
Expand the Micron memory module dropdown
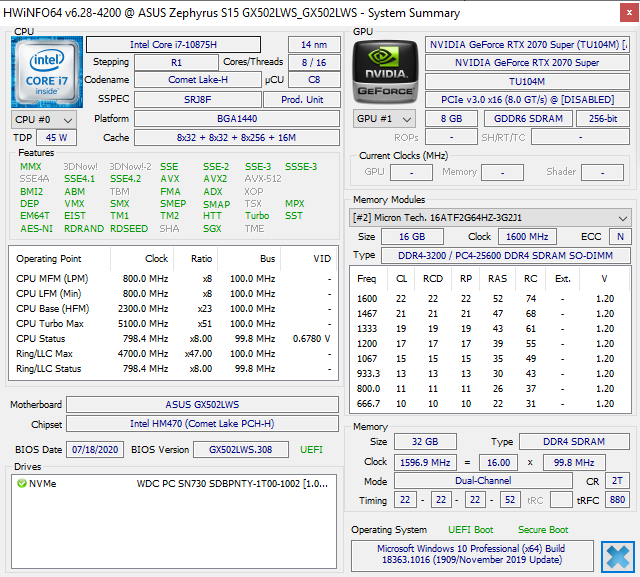490,218
